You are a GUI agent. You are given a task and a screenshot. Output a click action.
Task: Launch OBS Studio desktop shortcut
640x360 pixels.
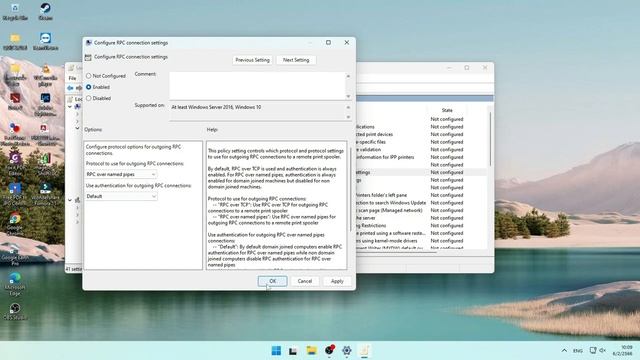[x=15, y=311]
